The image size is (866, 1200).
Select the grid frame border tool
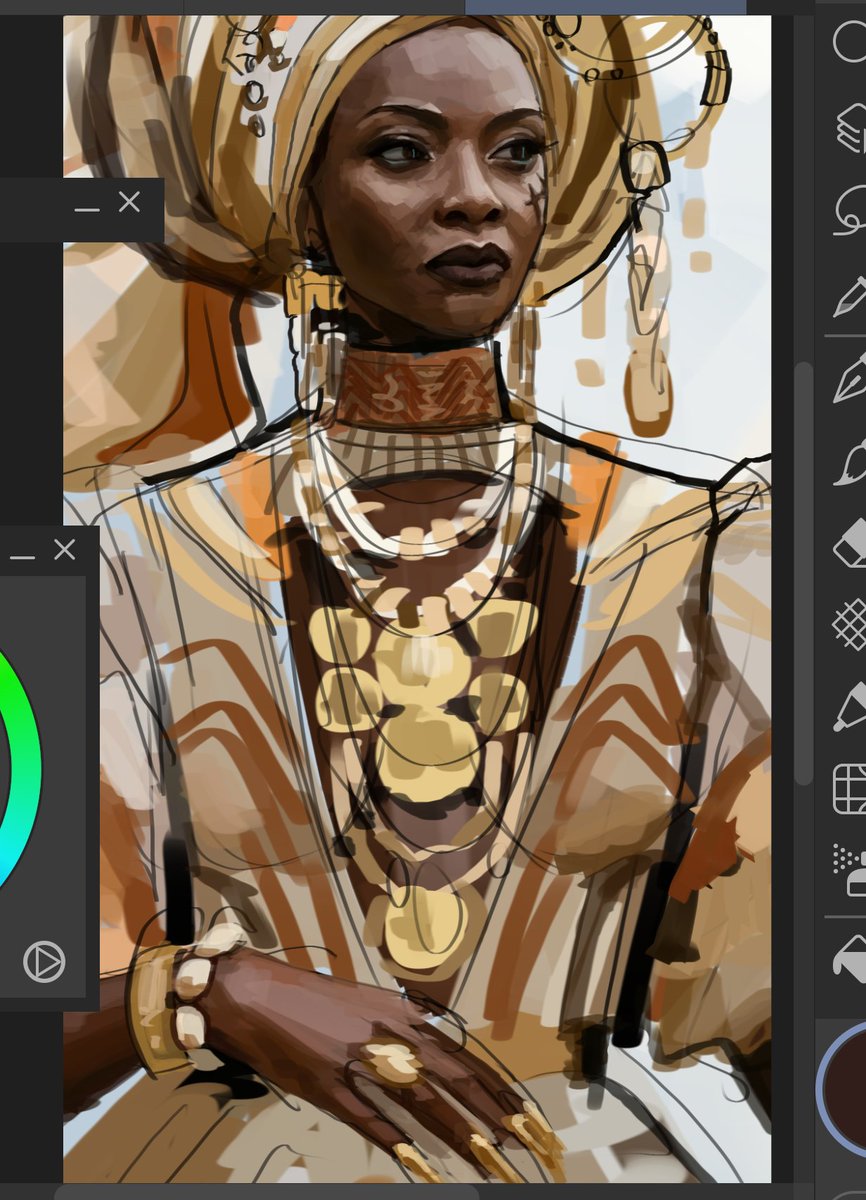point(851,789)
